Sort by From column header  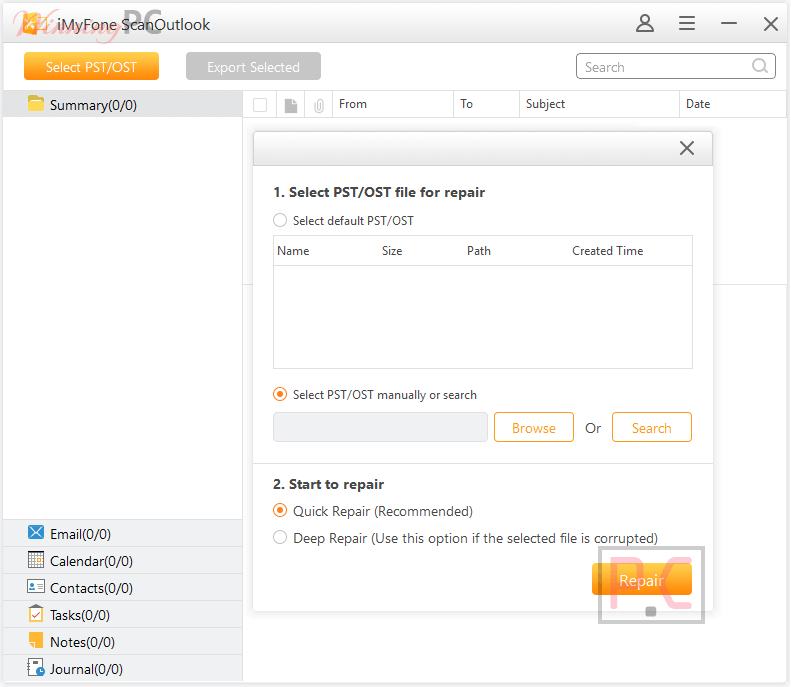(393, 104)
